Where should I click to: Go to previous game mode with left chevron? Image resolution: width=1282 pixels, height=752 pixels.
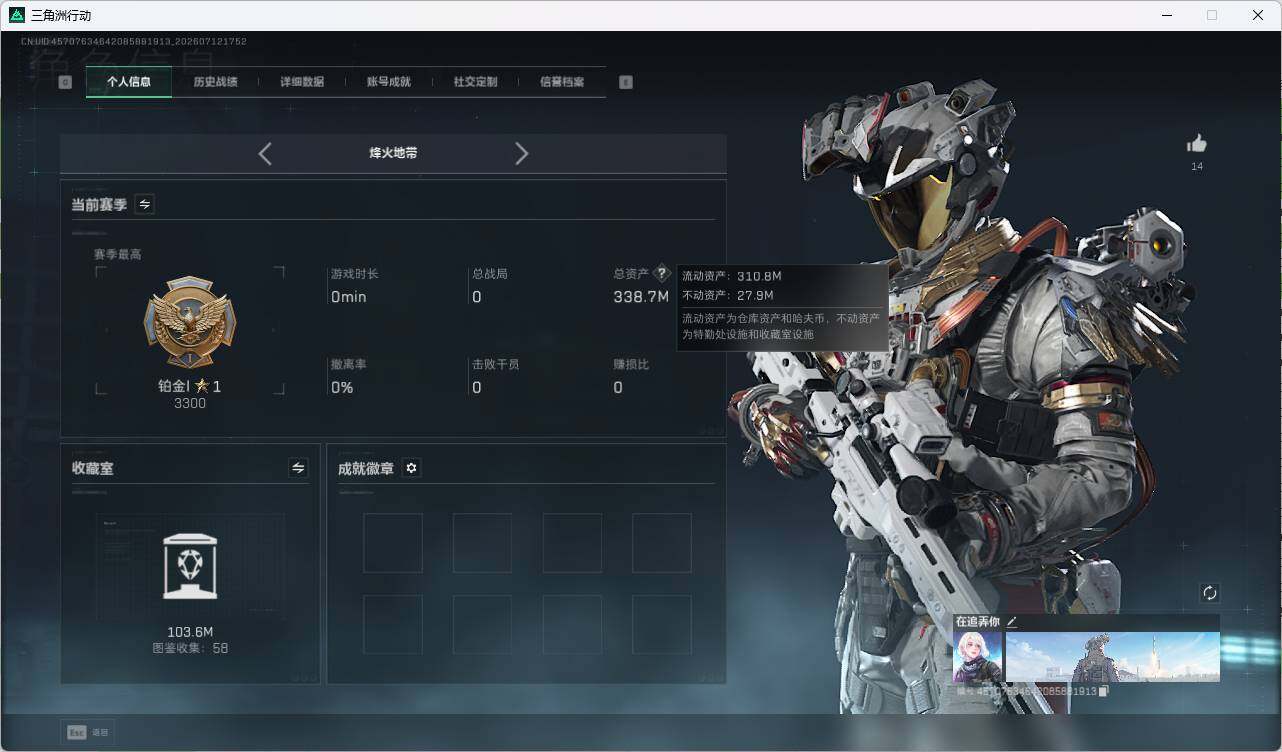pyautogui.click(x=265, y=153)
